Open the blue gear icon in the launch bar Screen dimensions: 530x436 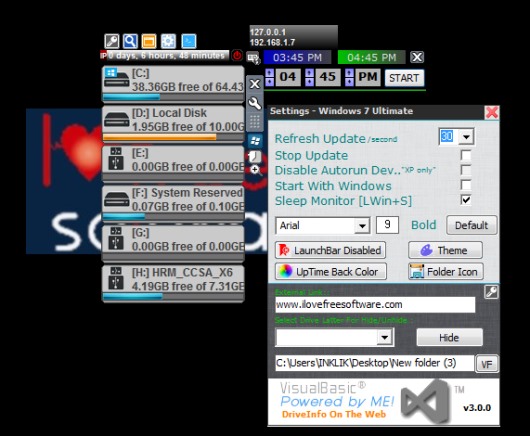point(168,41)
